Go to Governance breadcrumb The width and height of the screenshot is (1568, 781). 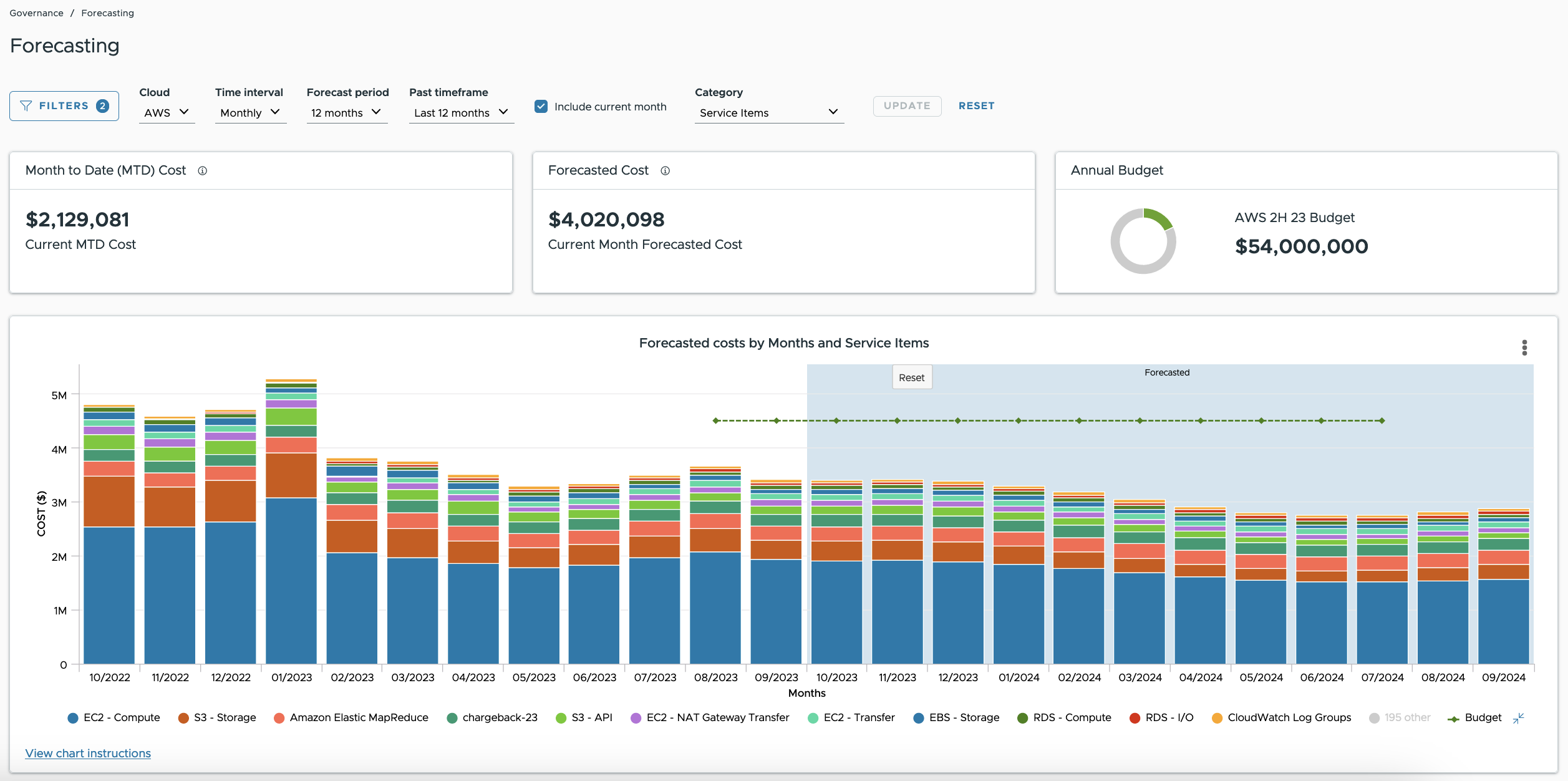36,13
